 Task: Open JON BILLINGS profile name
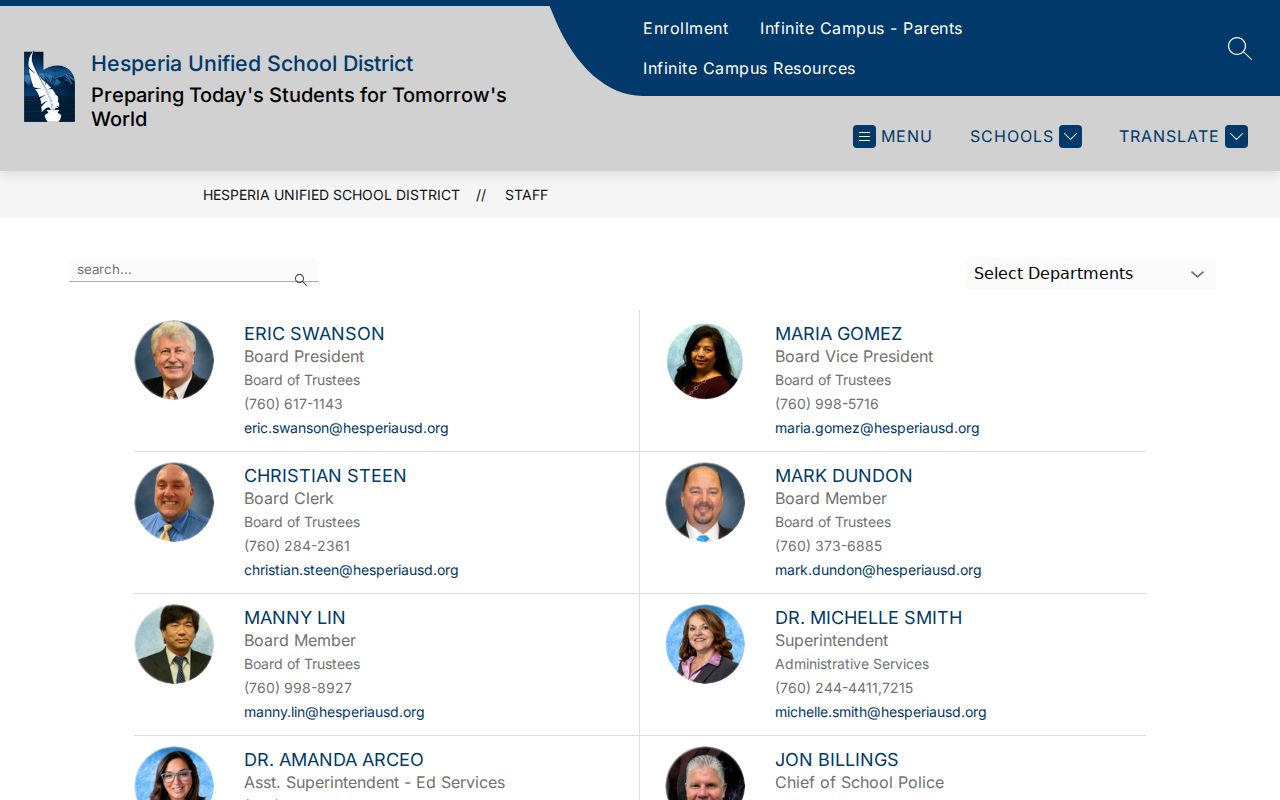coord(837,760)
